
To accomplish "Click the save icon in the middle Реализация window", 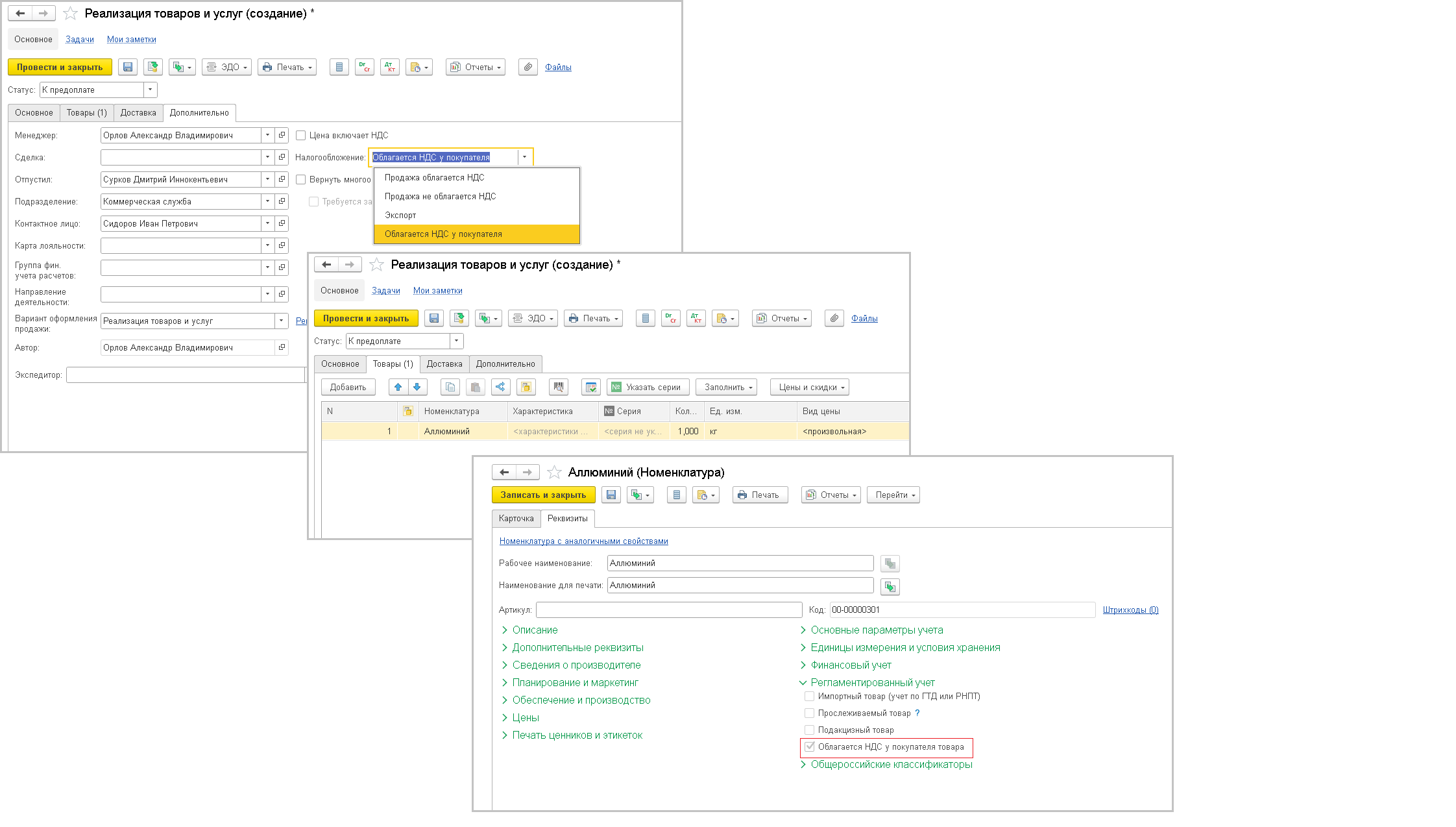I will tap(434, 319).
